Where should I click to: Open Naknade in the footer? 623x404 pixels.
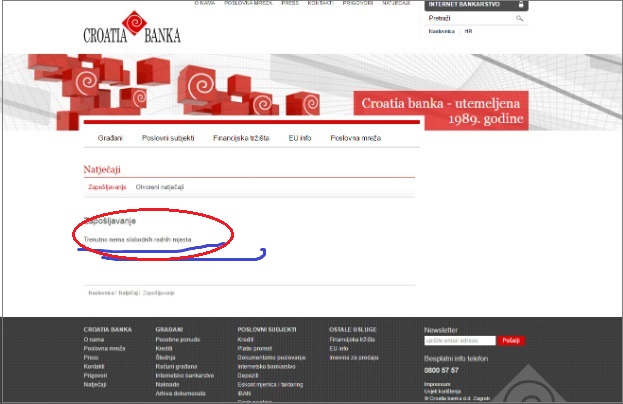(x=167, y=385)
